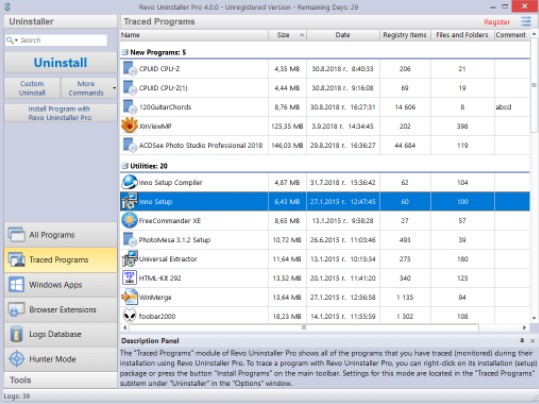Collapse the New Programs group
This screenshot has height=404, width=539.
tap(125, 52)
